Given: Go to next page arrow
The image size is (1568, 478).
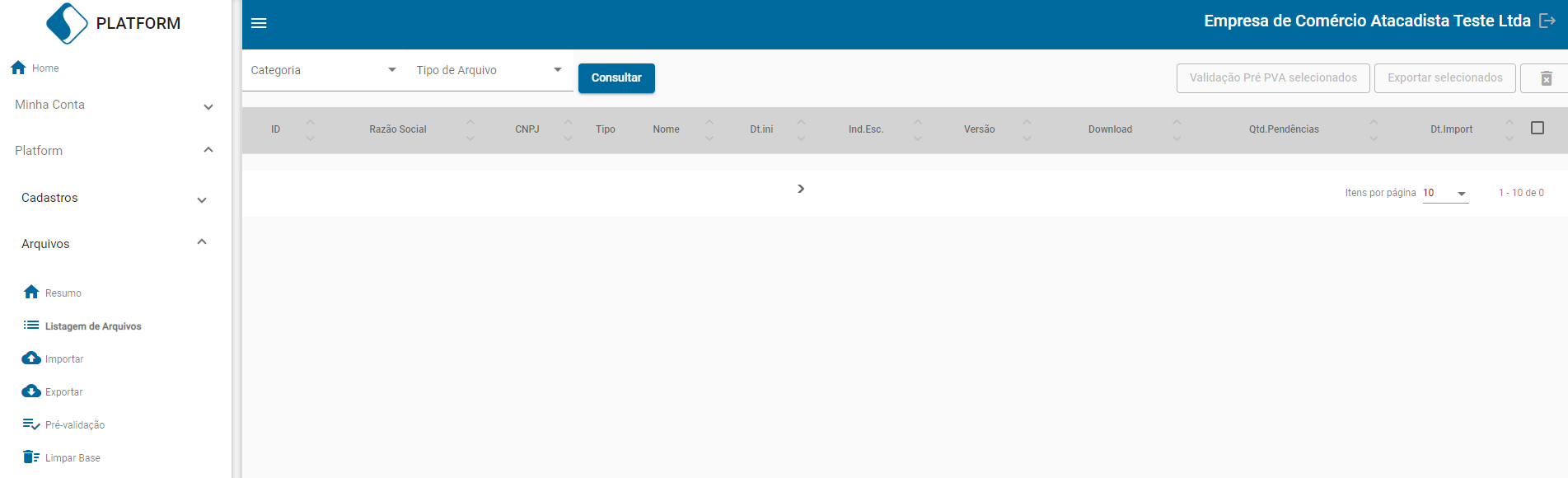Looking at the screenshot, I should 801,189.
